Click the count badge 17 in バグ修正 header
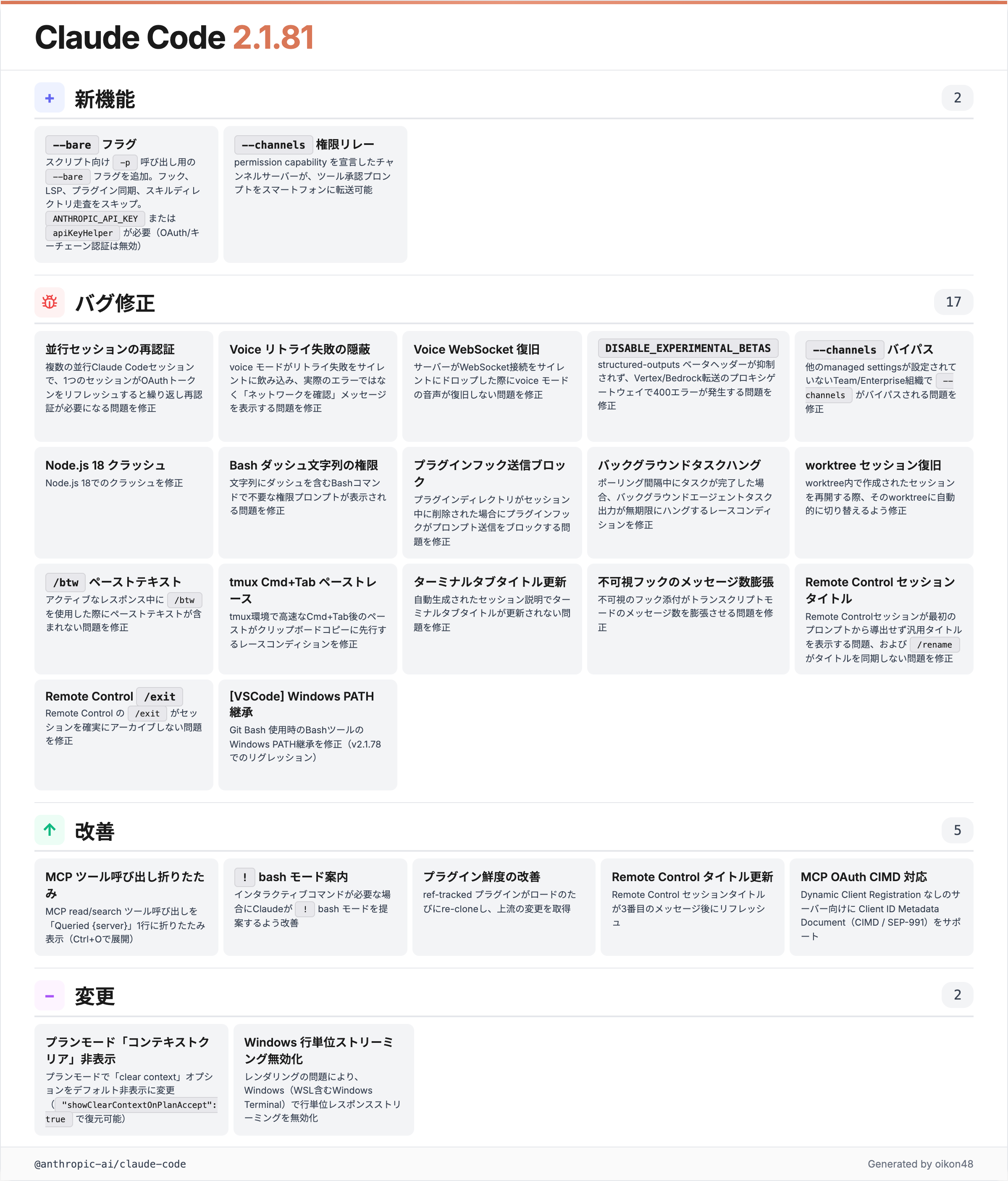This screenshot has height=1181, width=1008. click(953, 302)
